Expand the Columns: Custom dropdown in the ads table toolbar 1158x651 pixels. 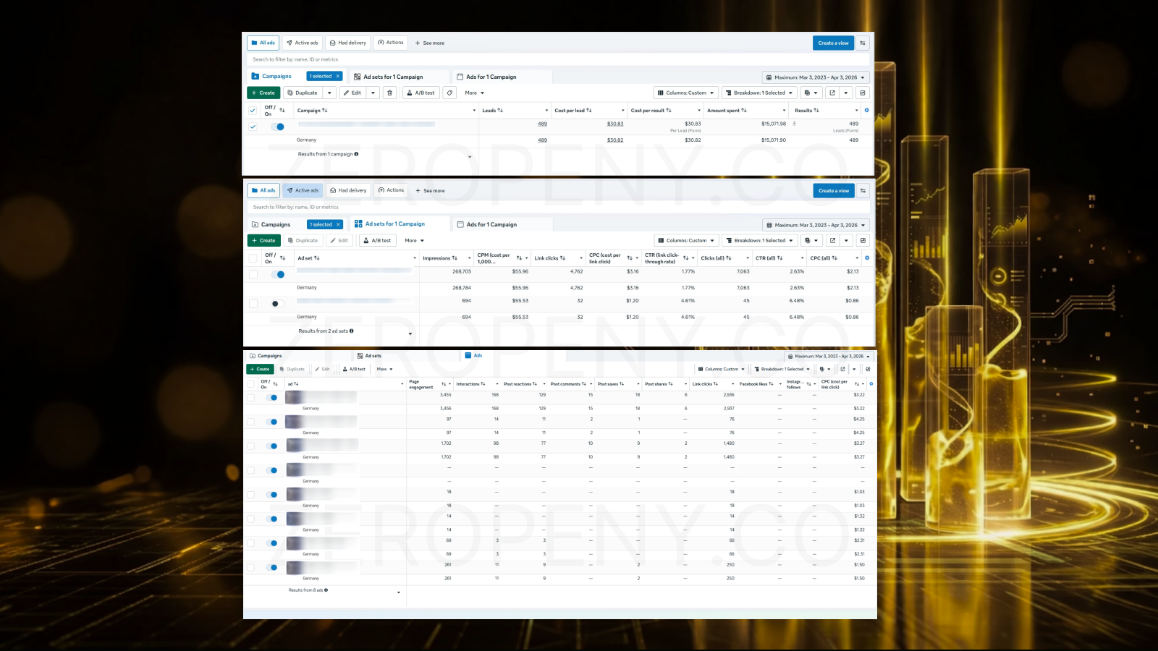click(722, 369)
